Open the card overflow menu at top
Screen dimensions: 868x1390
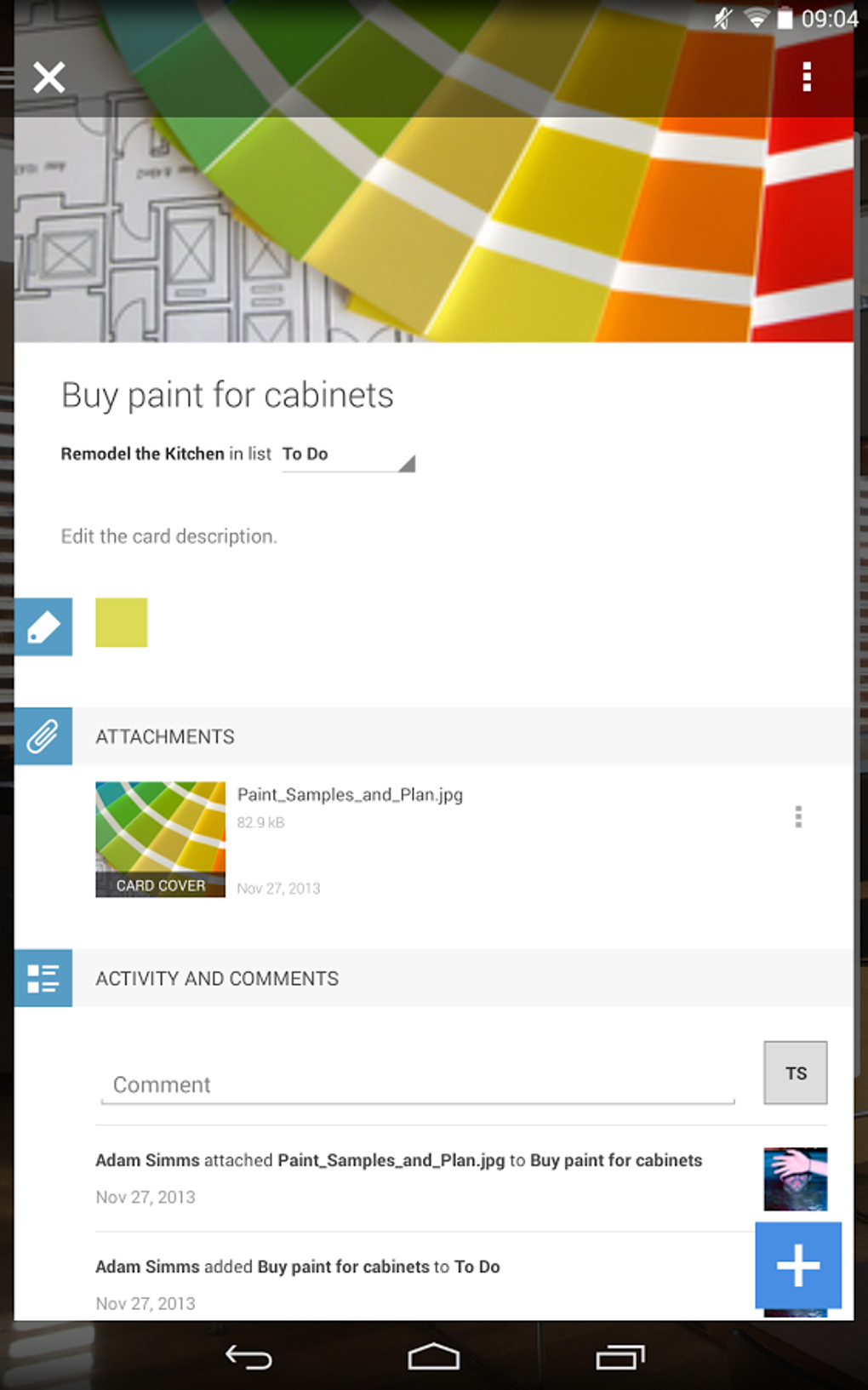coord(807,77)
